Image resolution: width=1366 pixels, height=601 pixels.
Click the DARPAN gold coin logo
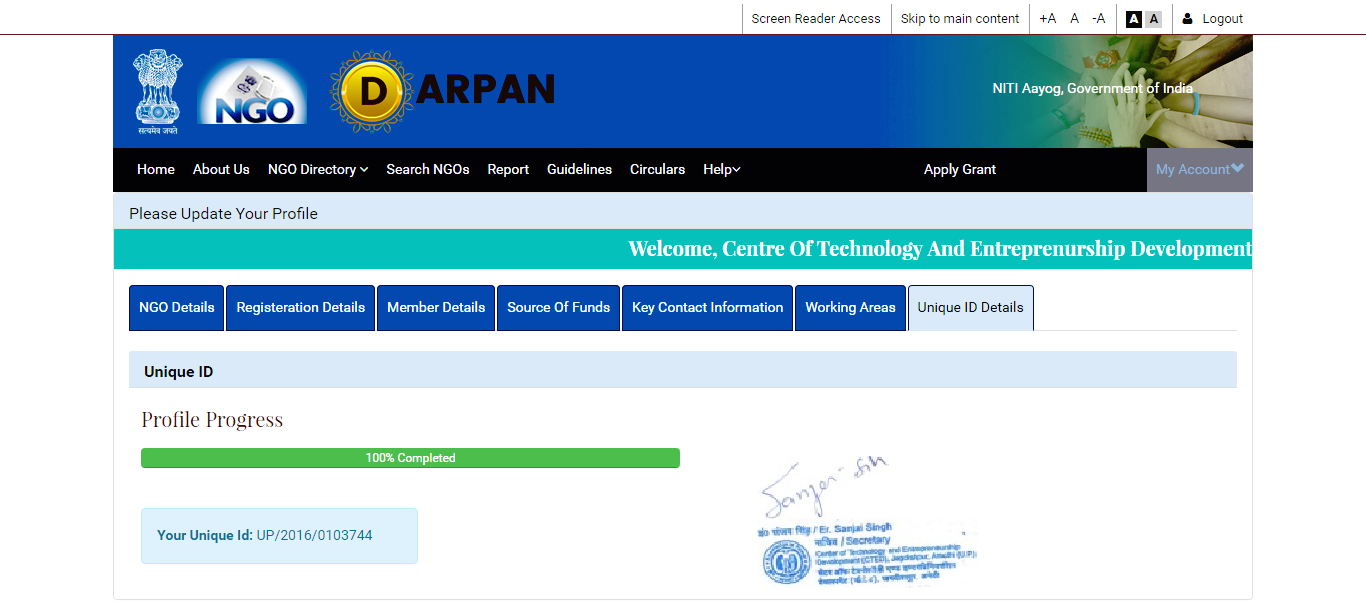372,91
